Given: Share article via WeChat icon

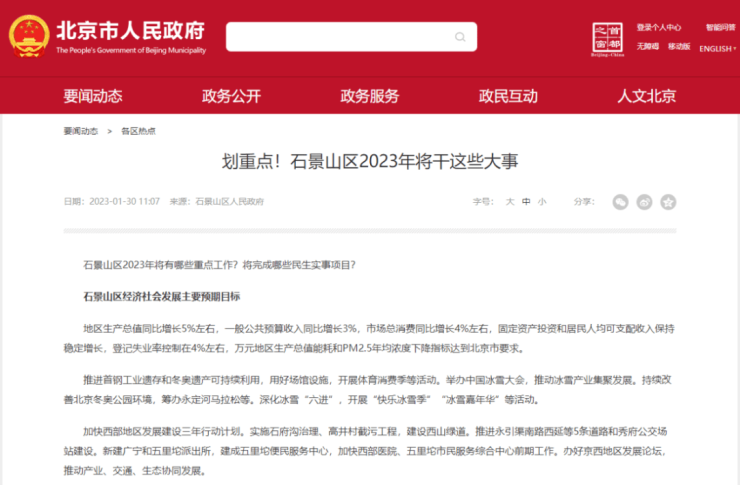Looking at the screenshot, I should pyautogui.click(x=620, y=202).
